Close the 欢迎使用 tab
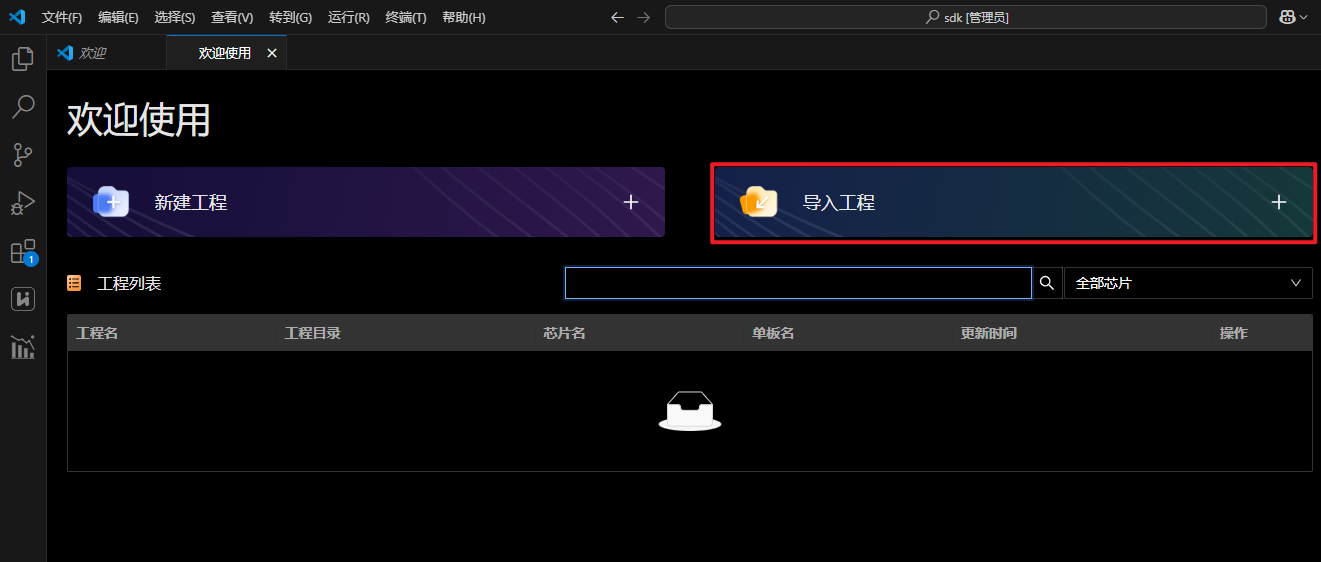This screenshot has height=562, width=1321. coord(271,53)
